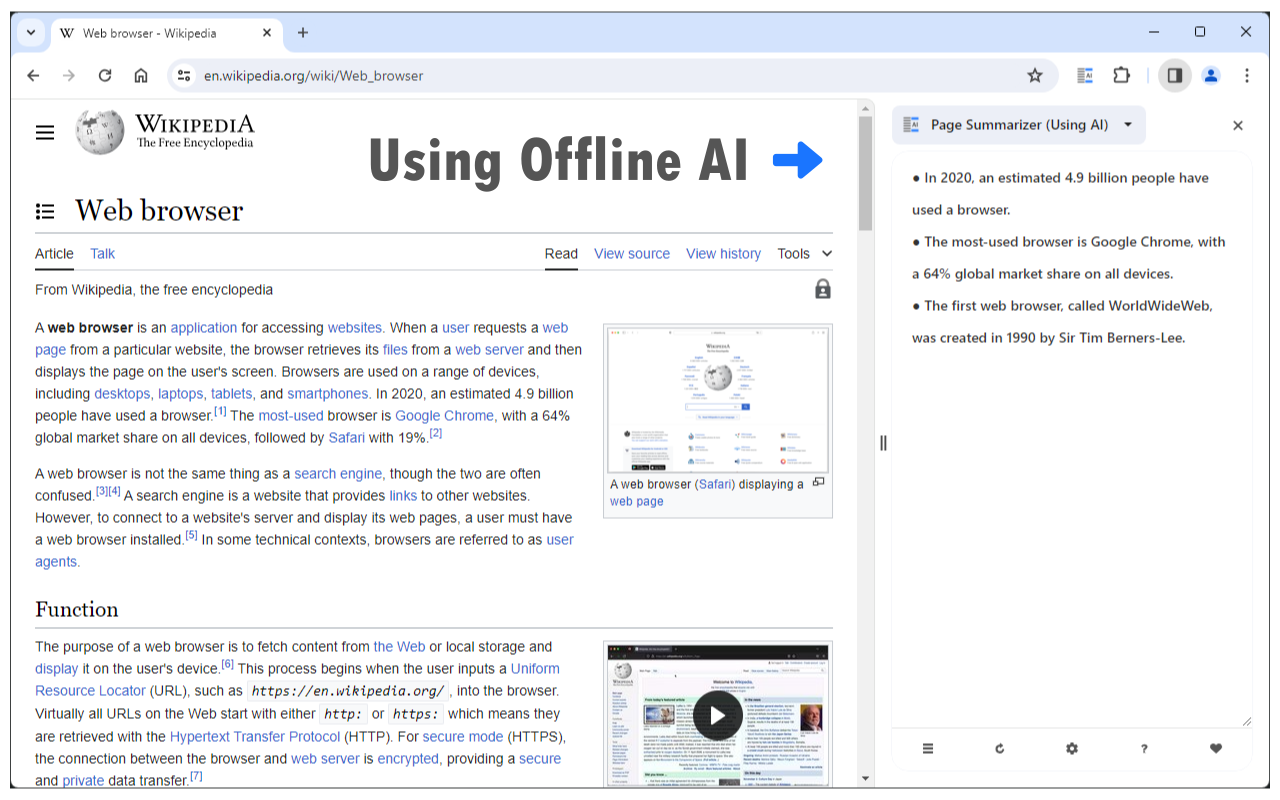The width and height of the screenshot is (1280, 800).
Task: Open the 'search engine' link
Action: (339, 473)
